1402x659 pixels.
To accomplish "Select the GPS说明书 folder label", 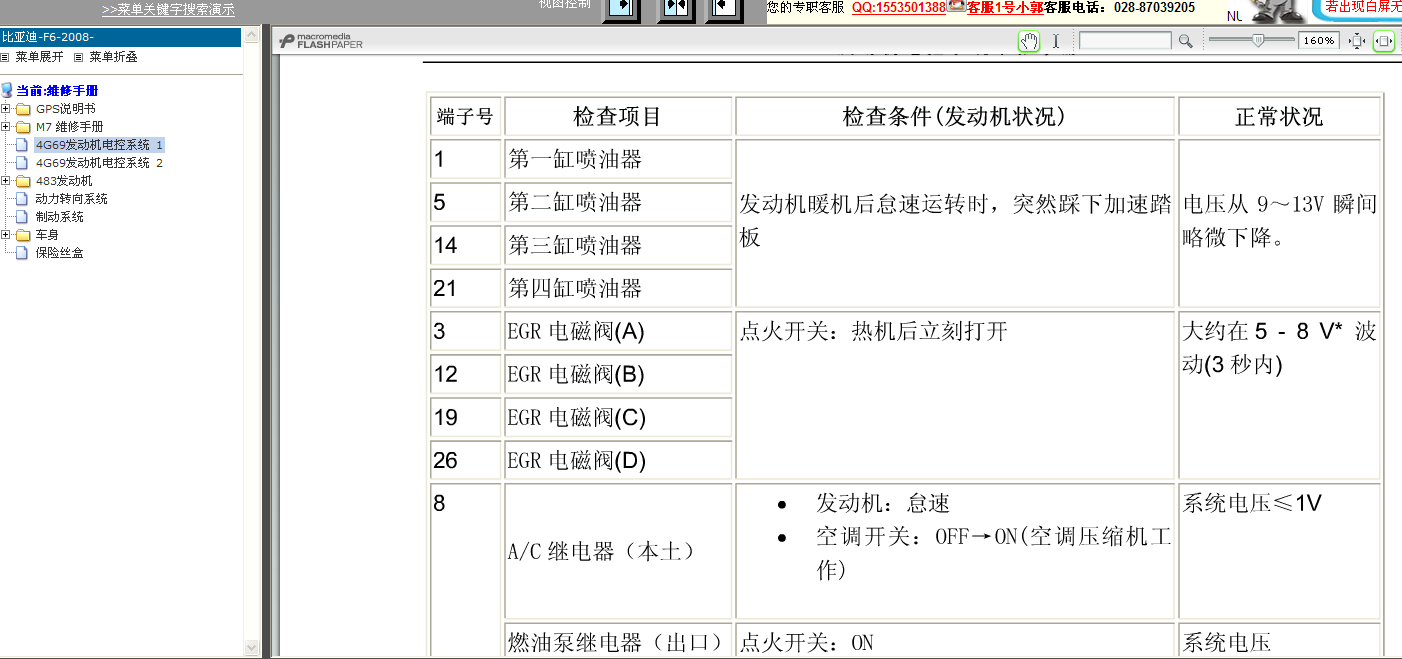I will 66,109.
